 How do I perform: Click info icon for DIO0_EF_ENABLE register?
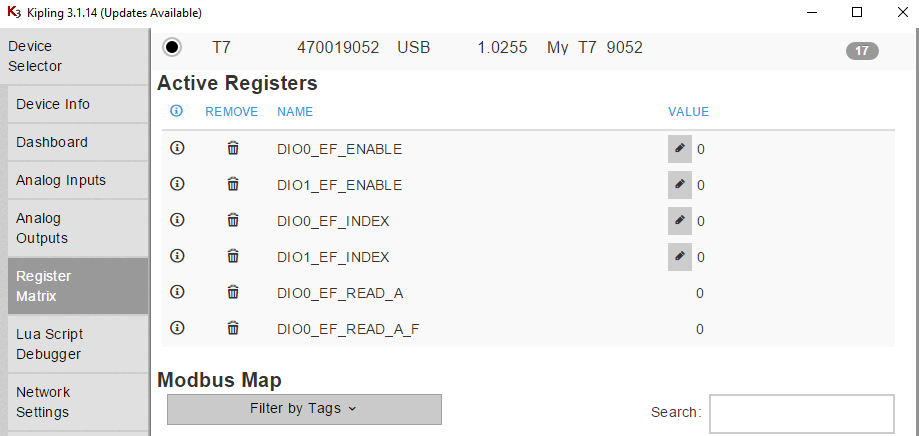coord(178,148)
